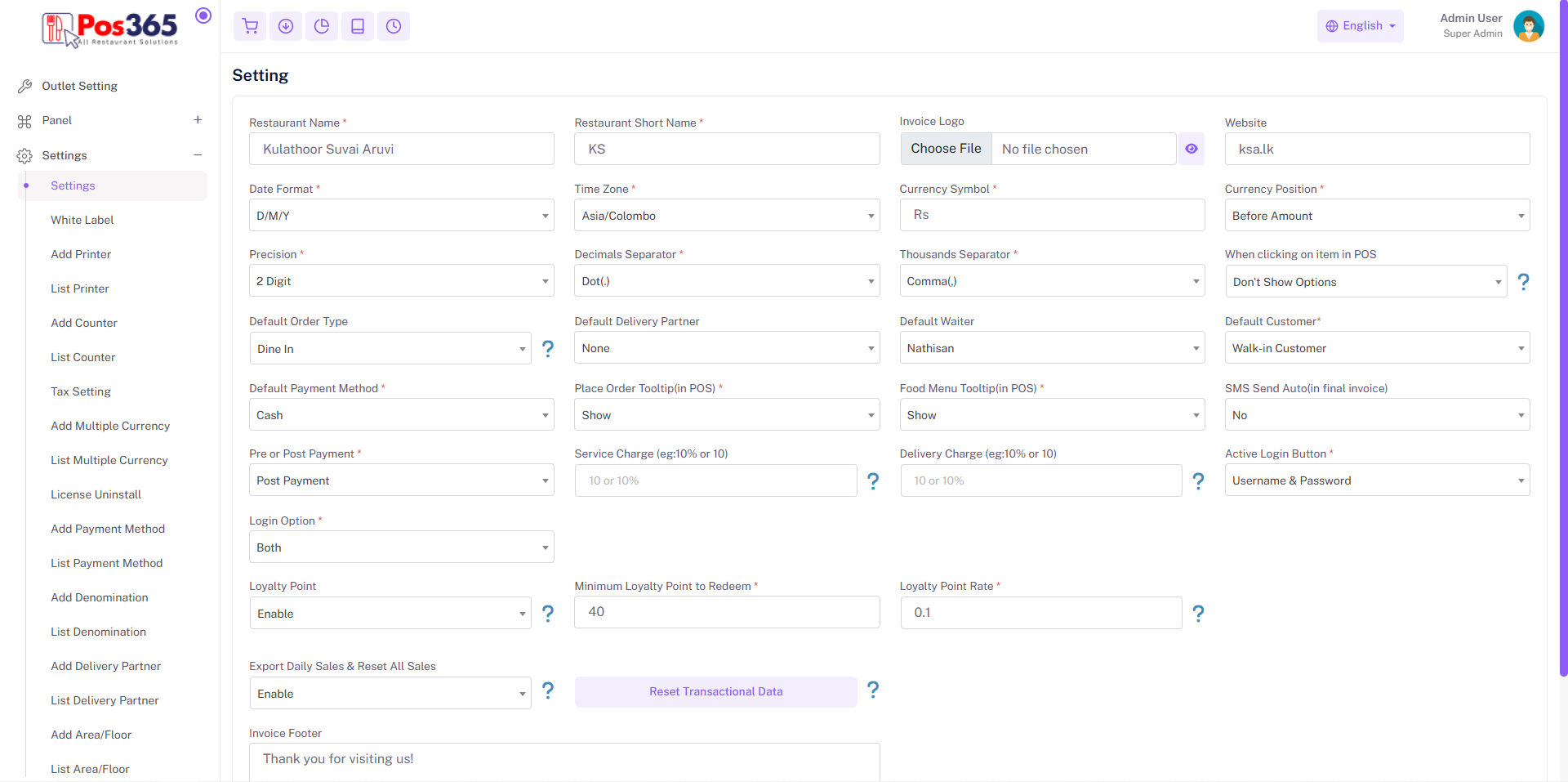Preview invoice logo with the eye icon

coord(1192,149)
